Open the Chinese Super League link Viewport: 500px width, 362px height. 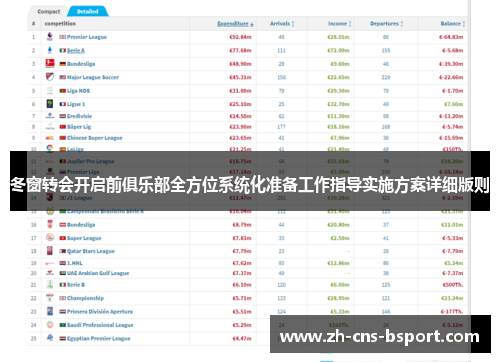coord(95,138)
